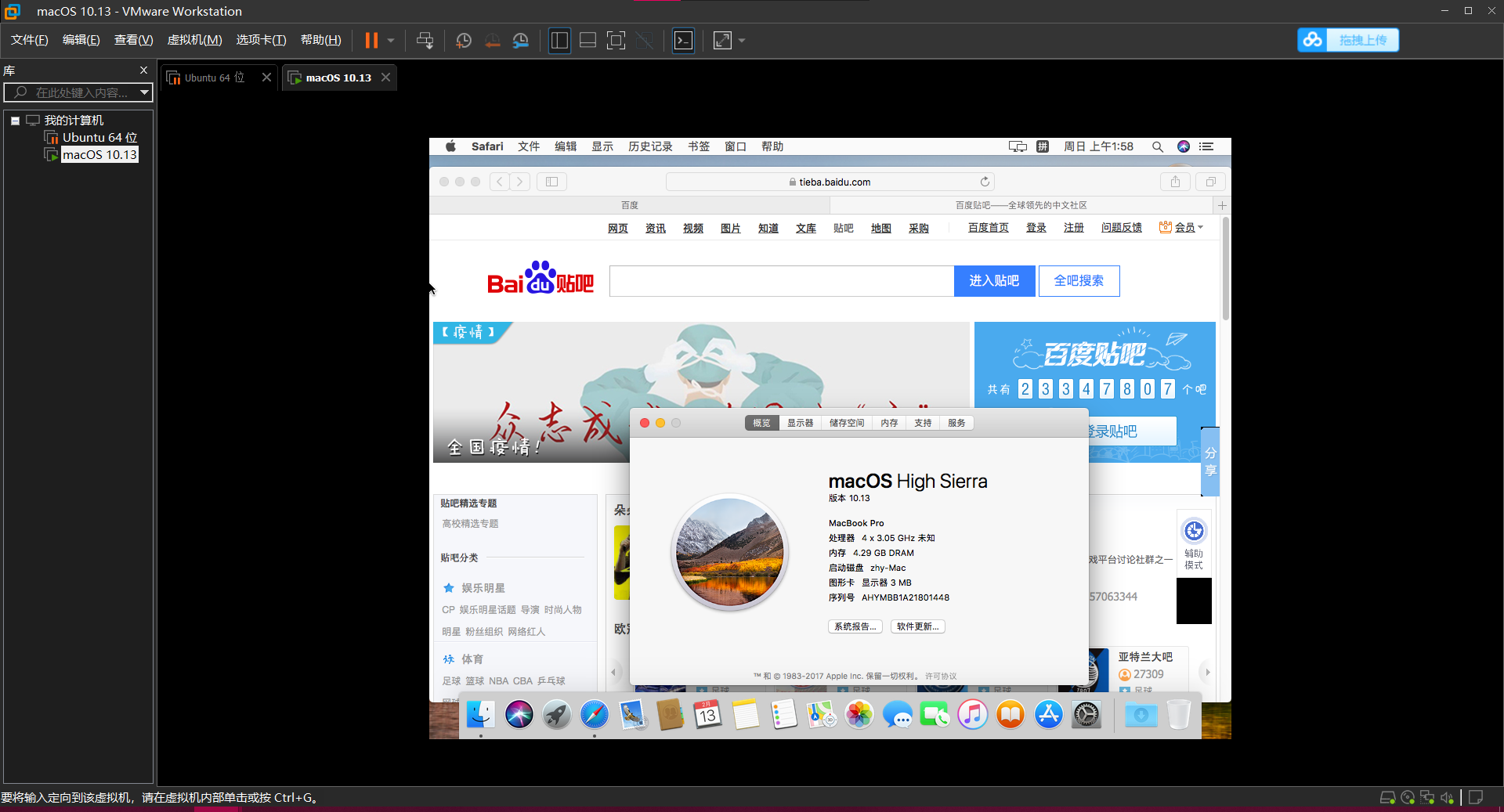Click the 辅助模式 accessibility icon on the page
This screenshot has width=1504, height=812.
(1194, 543)
